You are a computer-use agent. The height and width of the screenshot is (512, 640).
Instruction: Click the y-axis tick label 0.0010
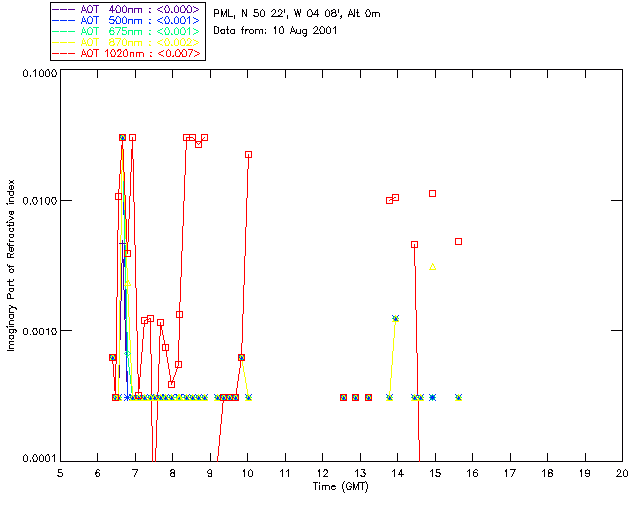pos(40,331)
